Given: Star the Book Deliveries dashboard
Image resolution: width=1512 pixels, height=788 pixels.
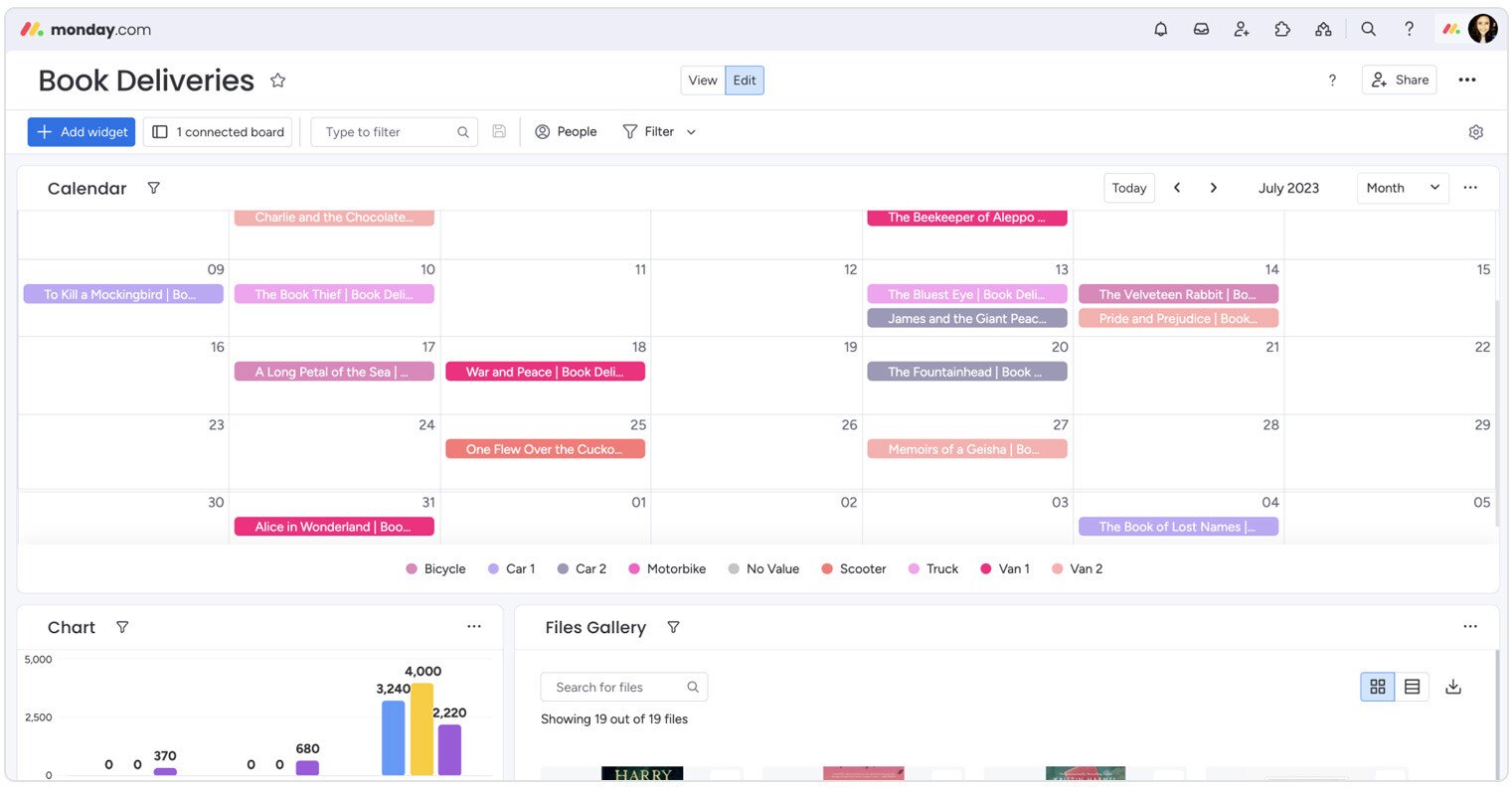Looking at the screenshot, I should click(x=277, y=79).
